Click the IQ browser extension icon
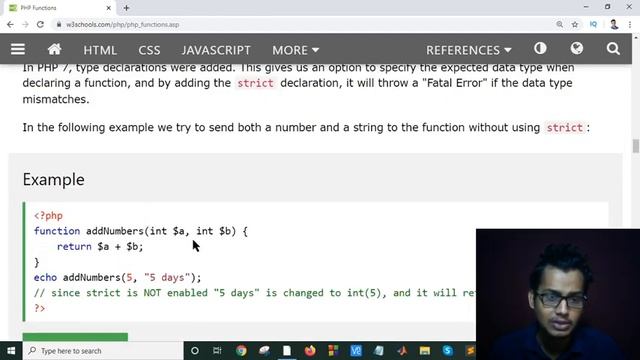The width and height of the screenshot is (640, 360). pos(593,24)
